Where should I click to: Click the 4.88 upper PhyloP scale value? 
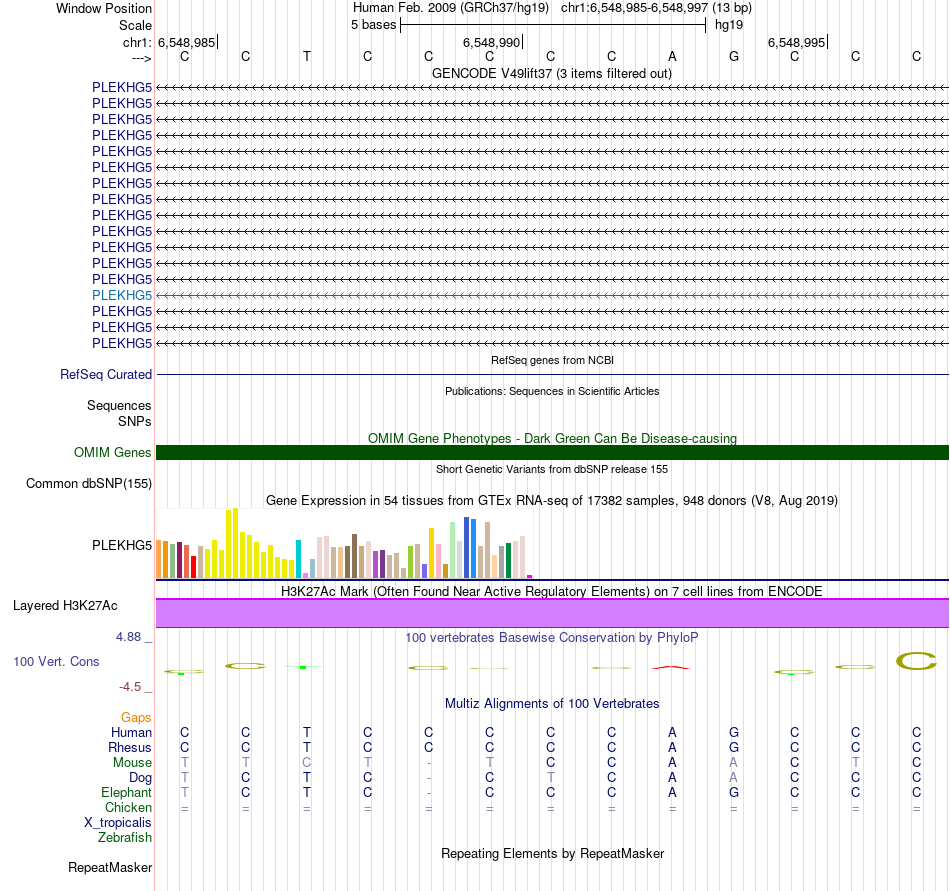[128, 637]
